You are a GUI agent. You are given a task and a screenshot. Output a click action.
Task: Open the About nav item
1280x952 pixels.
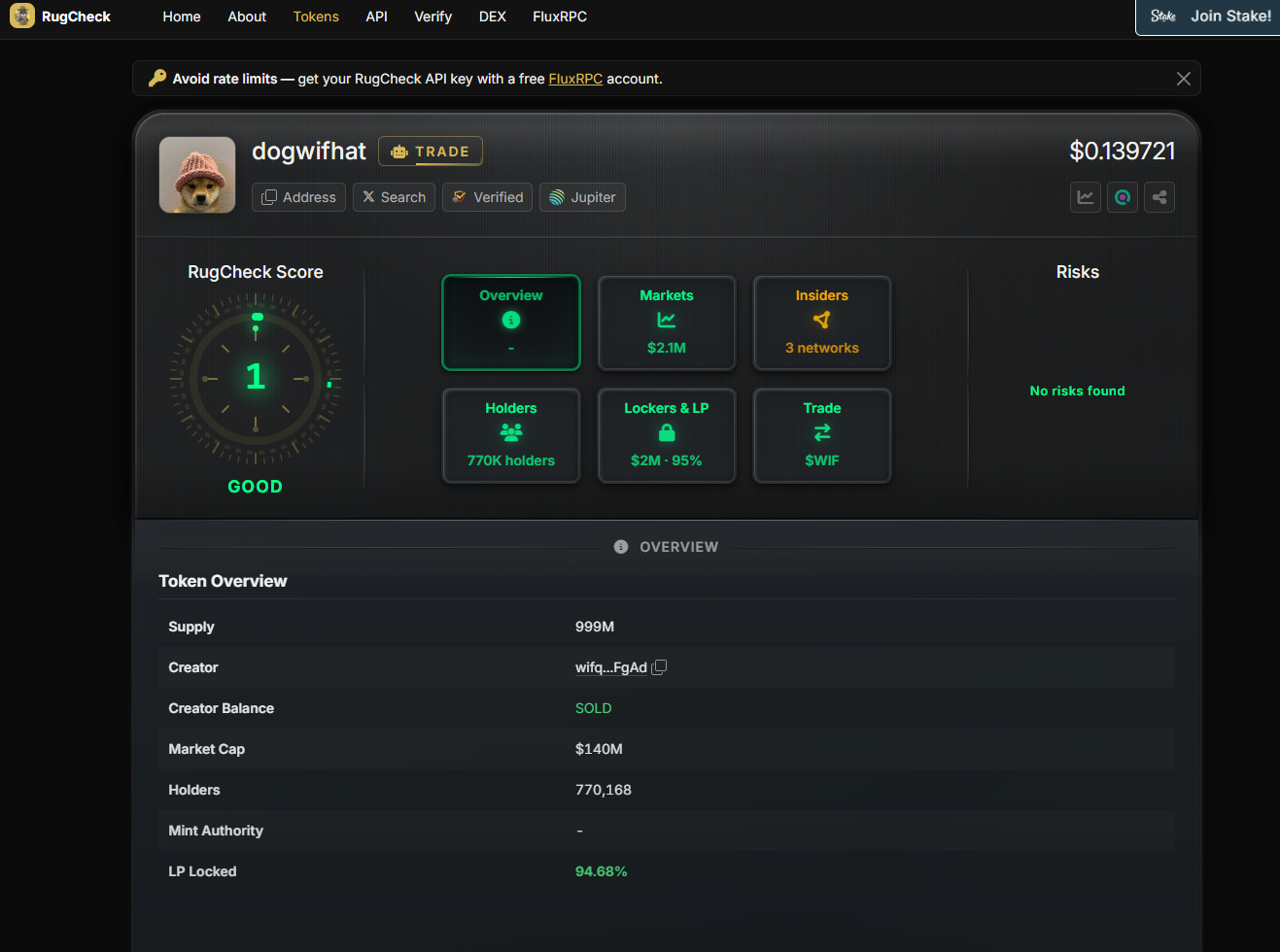tap(247, 17)
